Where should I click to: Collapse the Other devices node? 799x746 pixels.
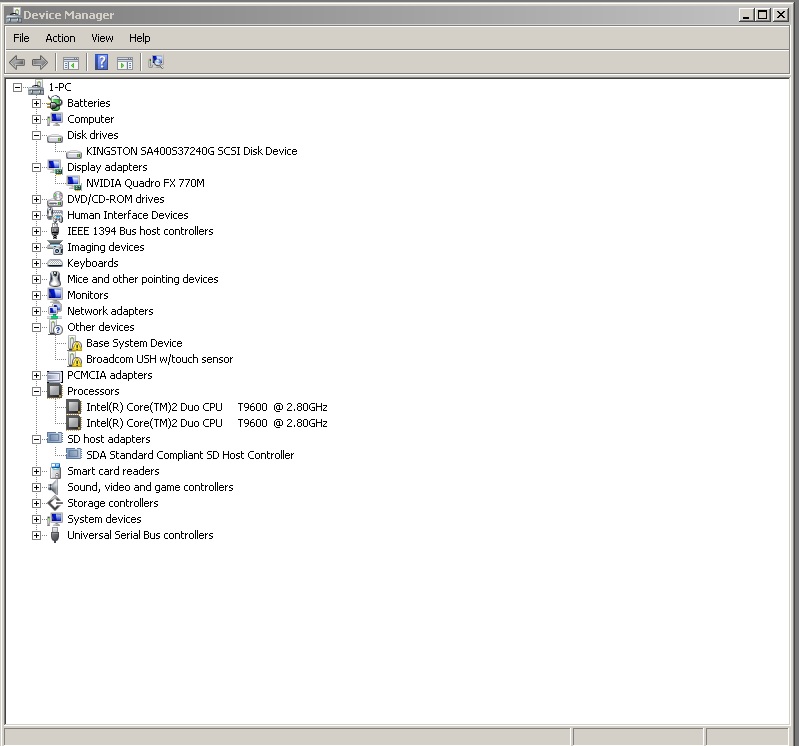pos(36,327)
